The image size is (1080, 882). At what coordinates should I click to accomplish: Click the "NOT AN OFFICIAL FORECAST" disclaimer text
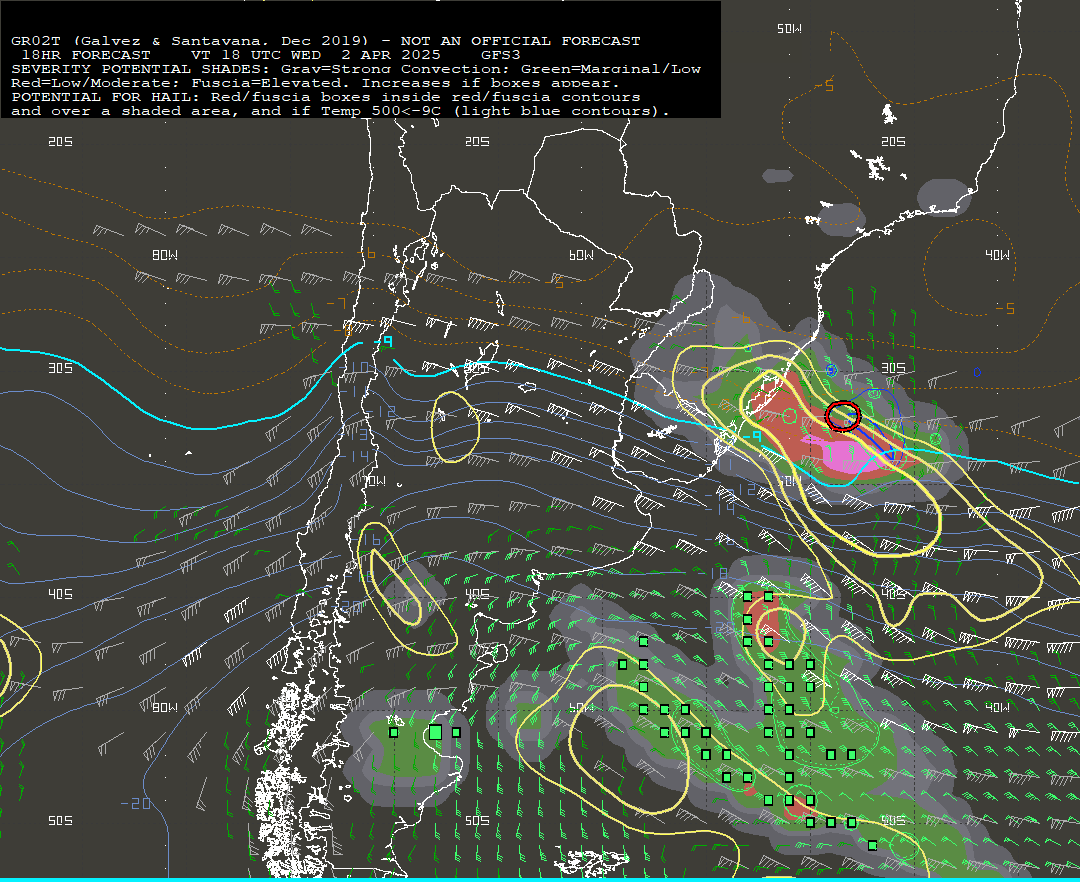tap(521, 41)
